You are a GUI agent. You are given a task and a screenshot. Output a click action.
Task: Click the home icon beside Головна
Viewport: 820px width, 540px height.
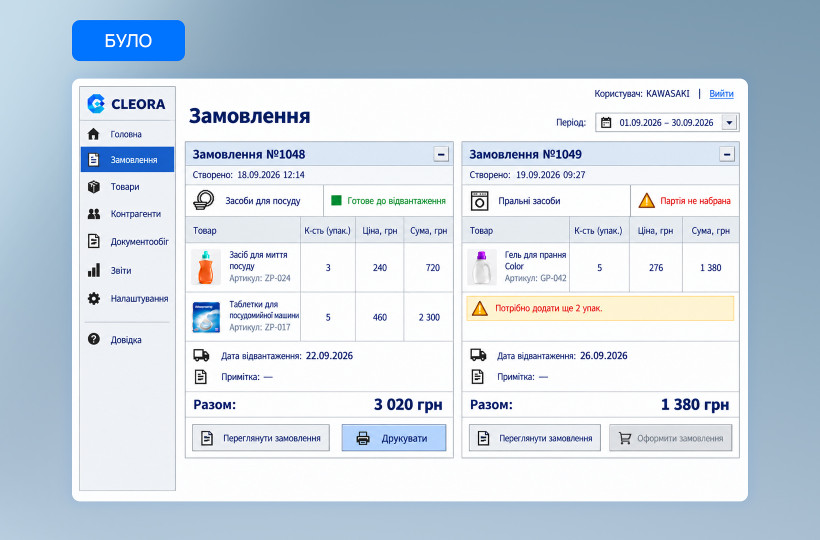point(94,134)
